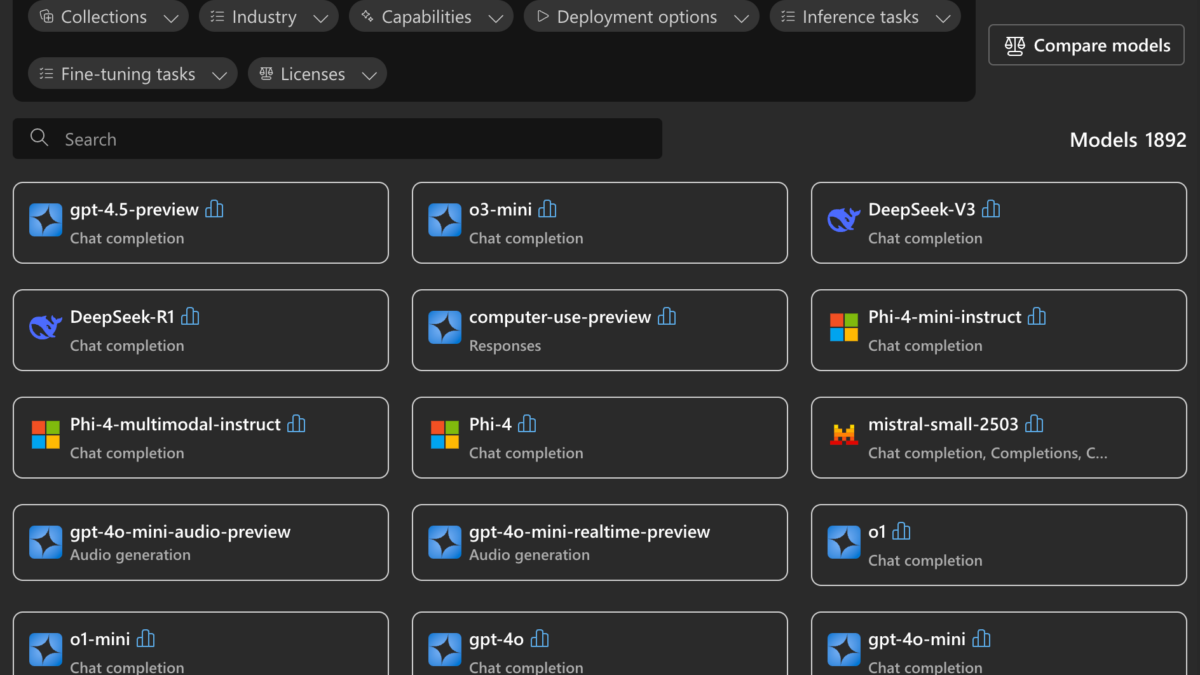The image size is (1200, 675).
Task: Open the gpt-4.5-preview model name link
Action: pos(134,209)
